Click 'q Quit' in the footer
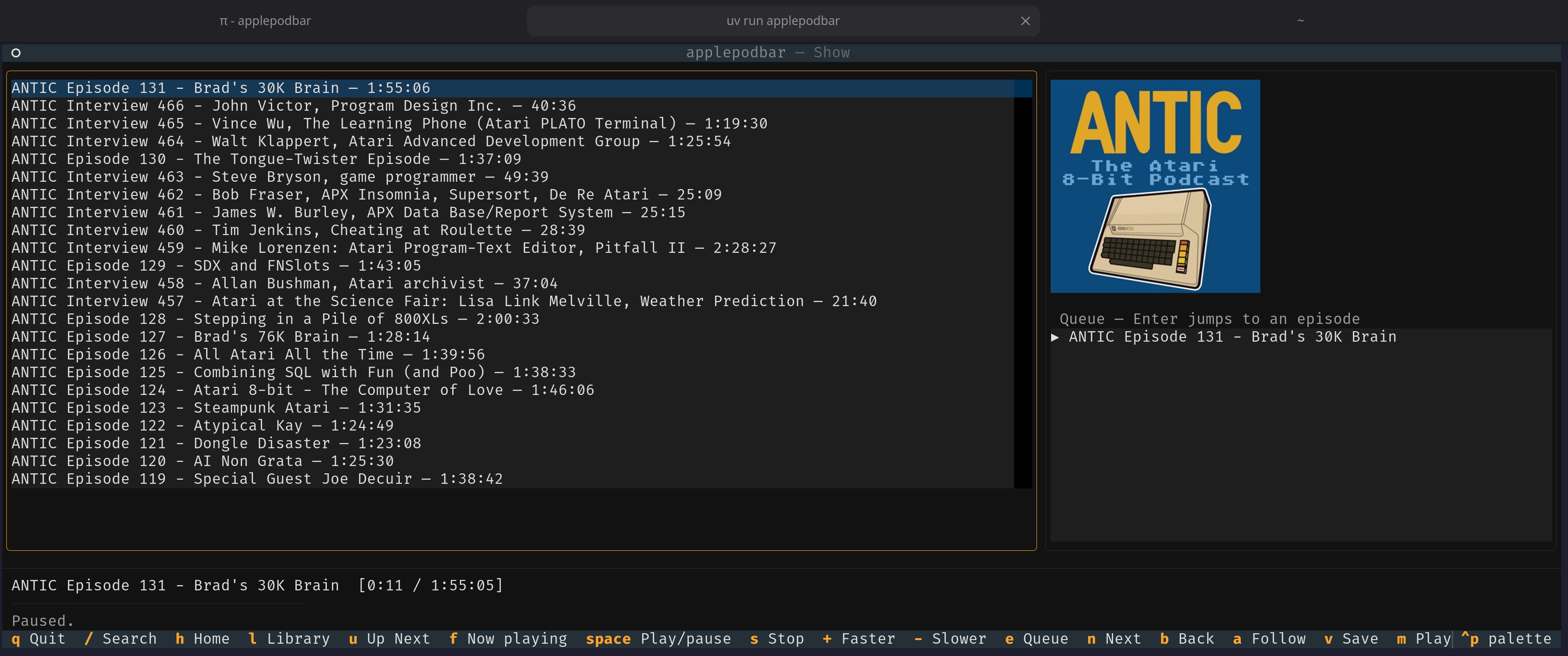1568x656 pixels. (x=38, y=638)
